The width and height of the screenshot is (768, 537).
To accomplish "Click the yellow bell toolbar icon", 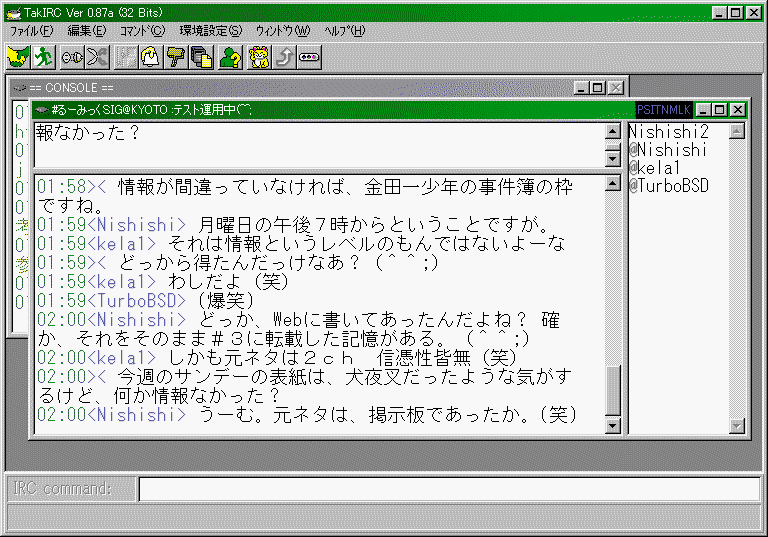I will pyautogui.click(x=151, y=57).
